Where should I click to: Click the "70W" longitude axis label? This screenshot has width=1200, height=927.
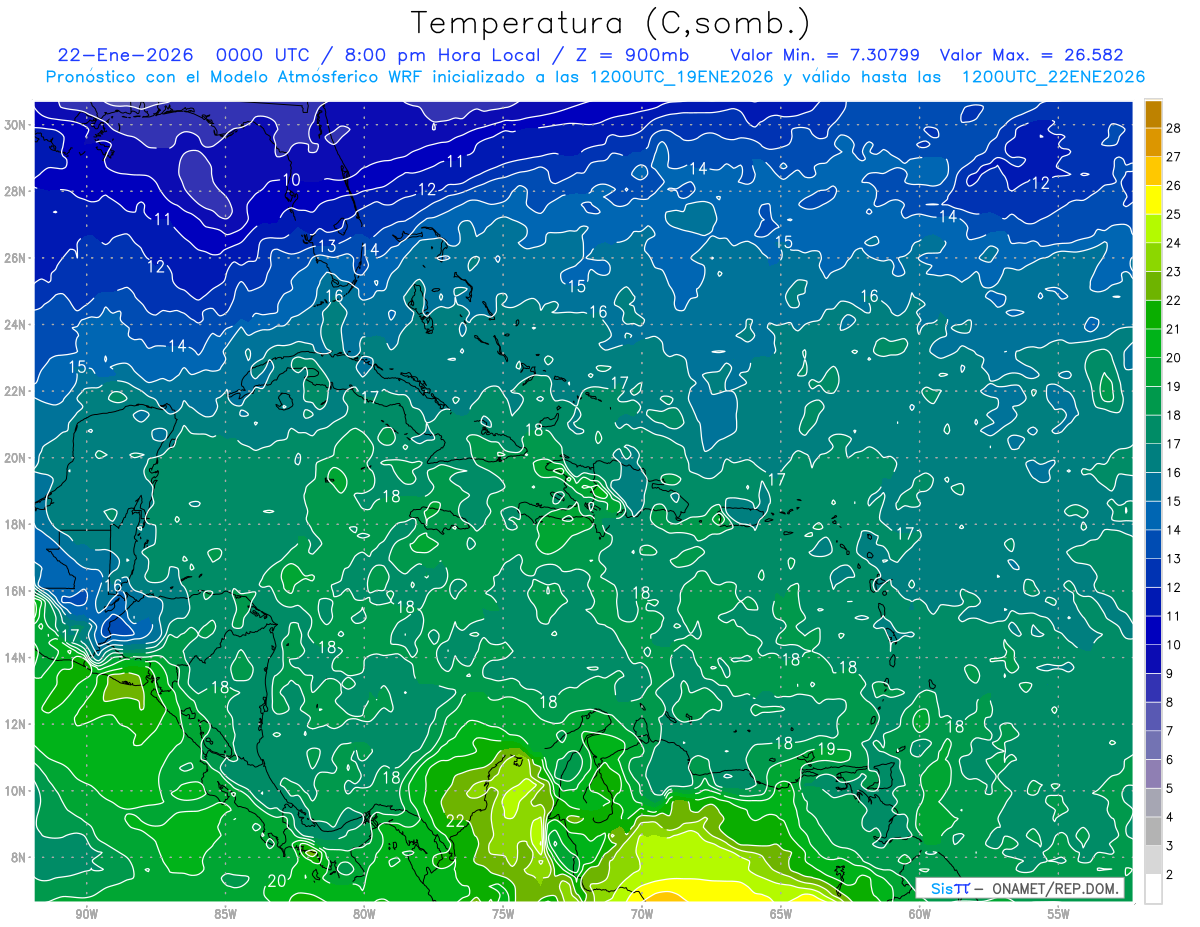(x=642, y=914)
